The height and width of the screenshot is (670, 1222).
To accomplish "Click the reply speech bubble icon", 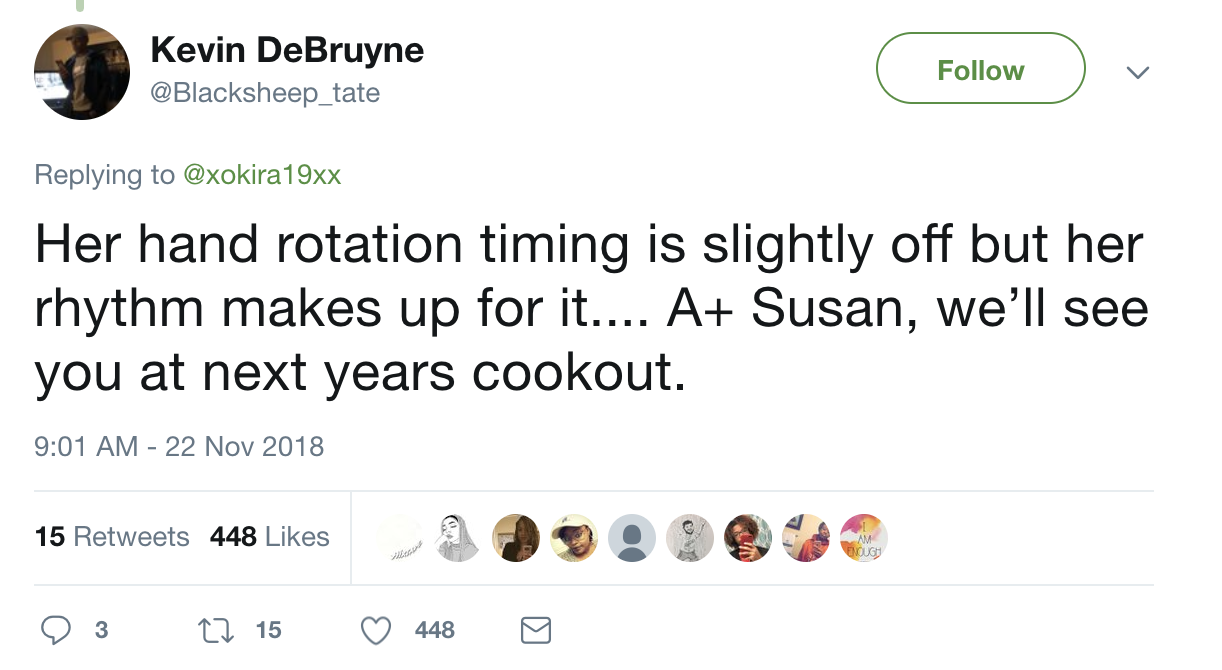I will [56, 630].
